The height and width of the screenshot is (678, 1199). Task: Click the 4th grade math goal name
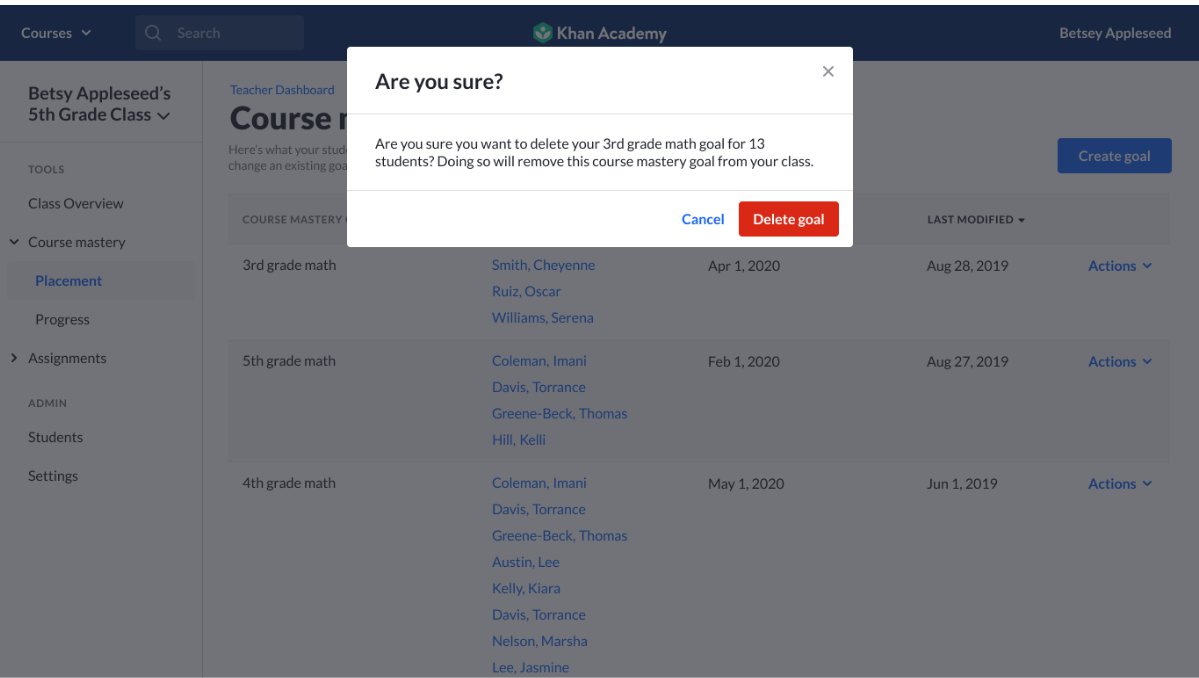(289, 483)
